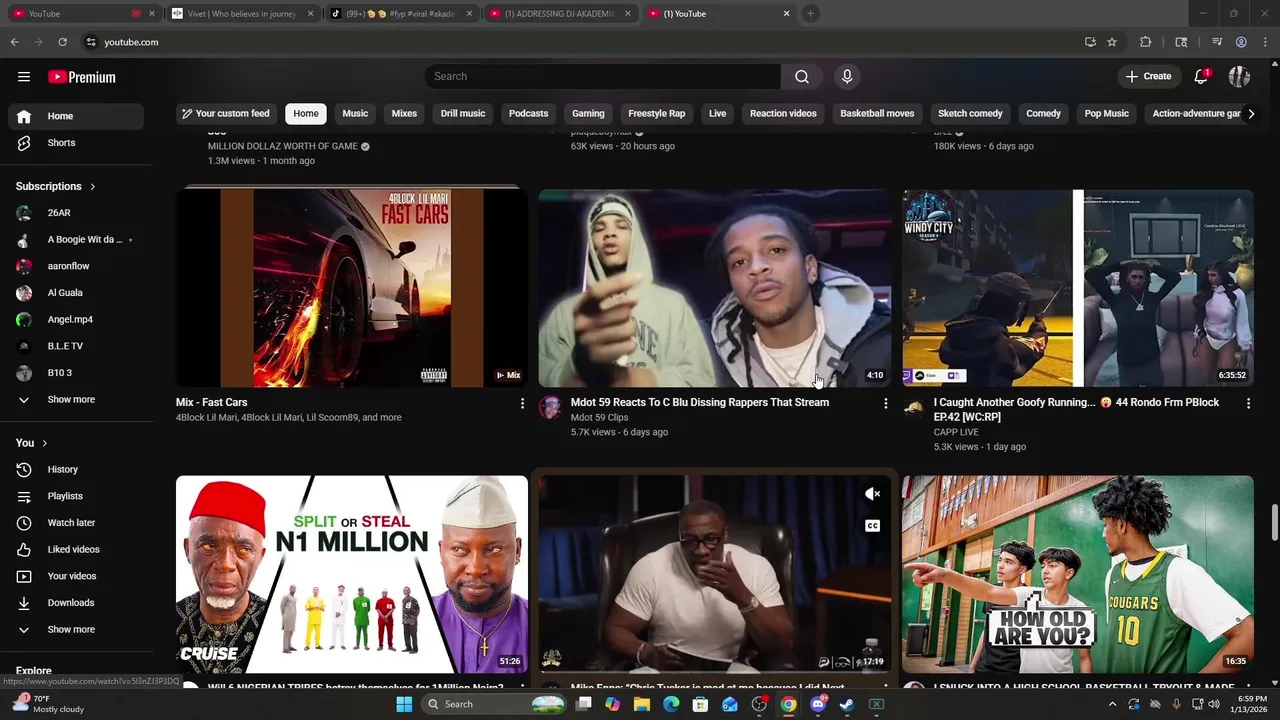
Task: Open Mdot 59 Clips channel avatar
Action: click(x=550, y=406)
